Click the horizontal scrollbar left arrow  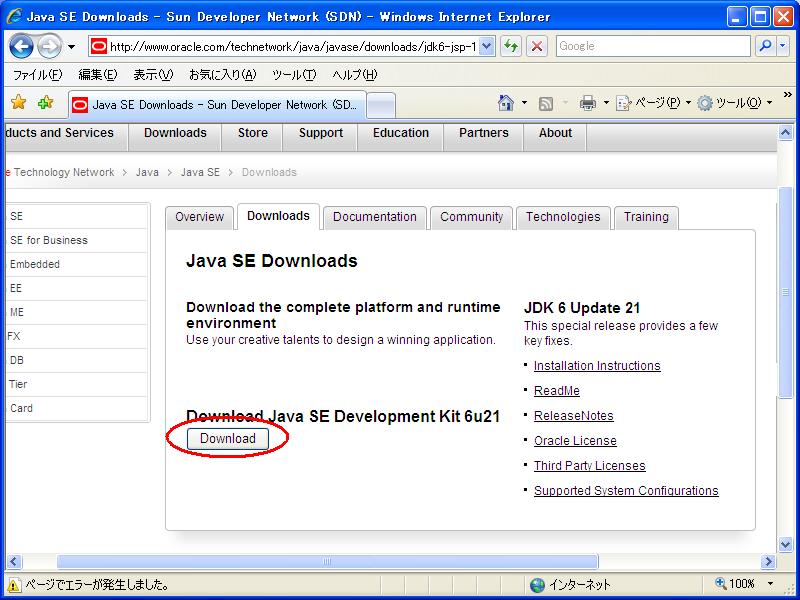pos(14,562)
